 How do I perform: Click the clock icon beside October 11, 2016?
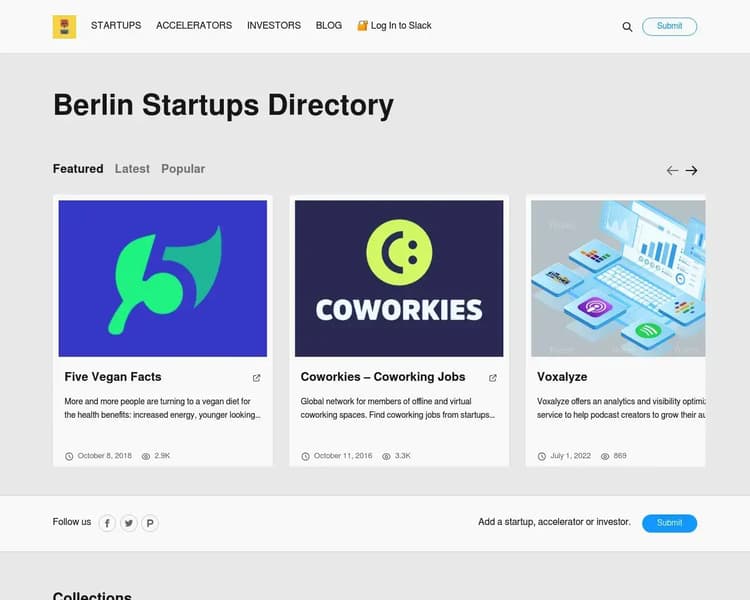(x=305, y=456)
